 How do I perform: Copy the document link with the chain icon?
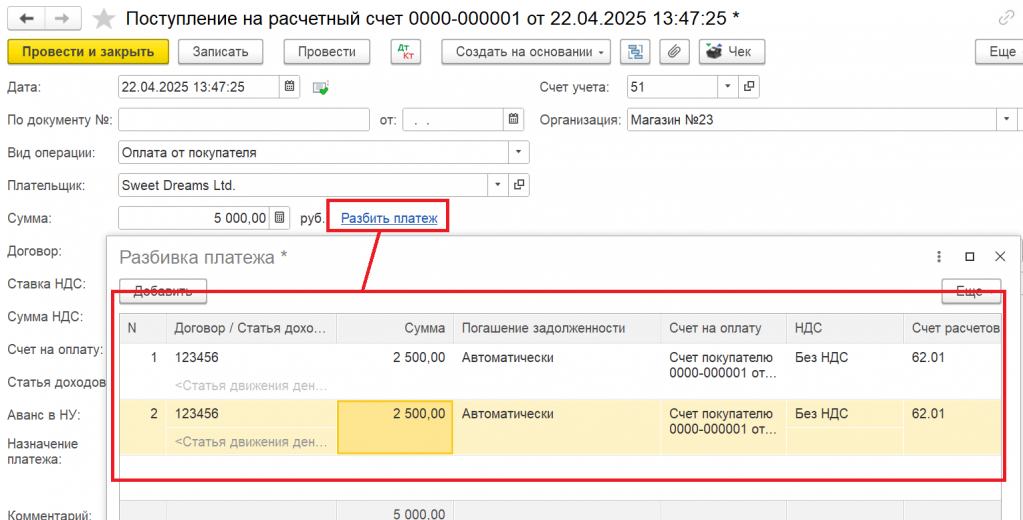point(1007,19)
